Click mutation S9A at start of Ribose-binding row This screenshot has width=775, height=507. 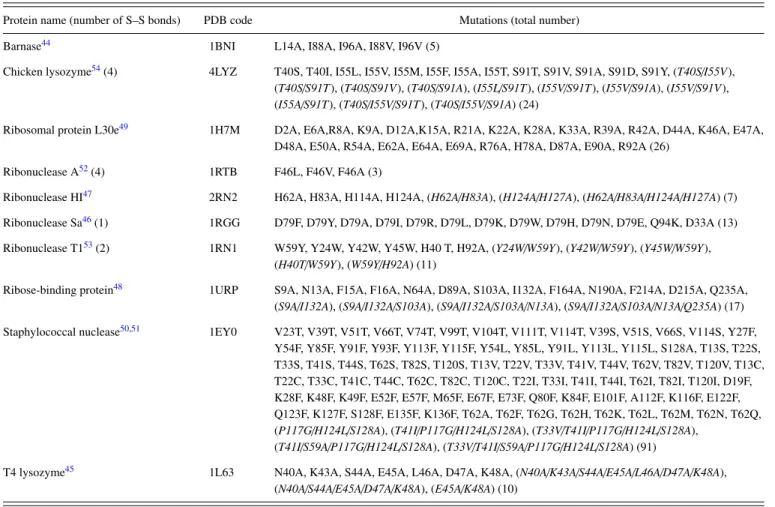coord(284,290)
